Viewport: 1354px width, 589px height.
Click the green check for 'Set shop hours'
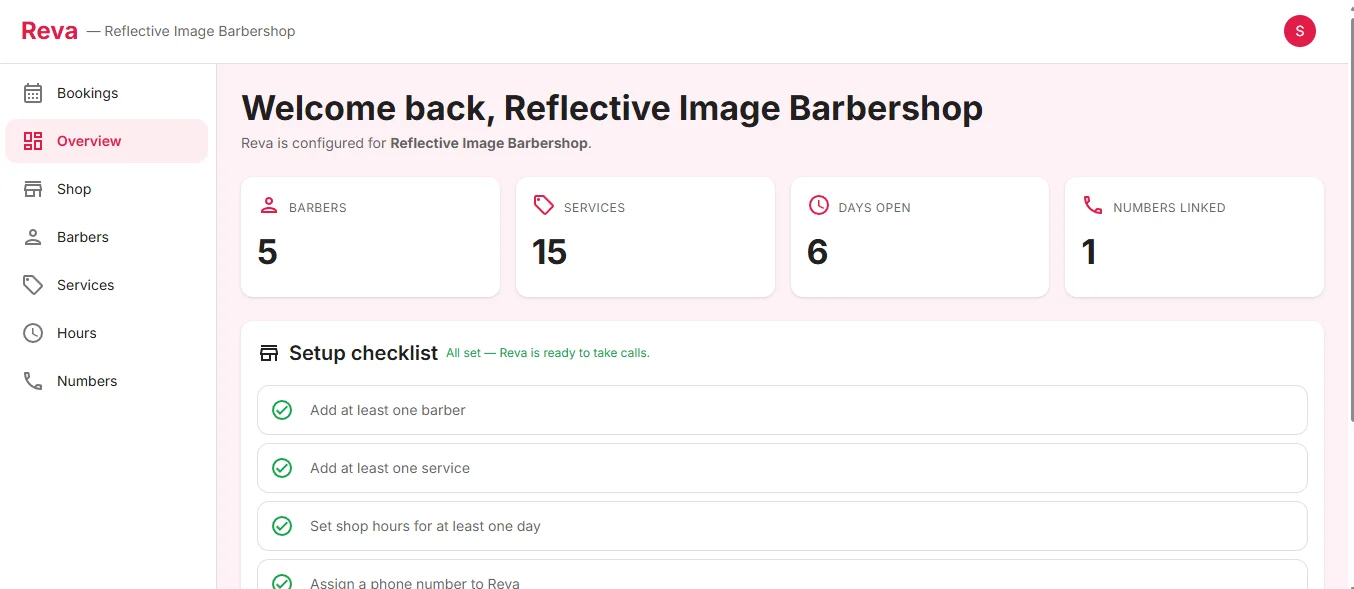[x=282, y=526]
